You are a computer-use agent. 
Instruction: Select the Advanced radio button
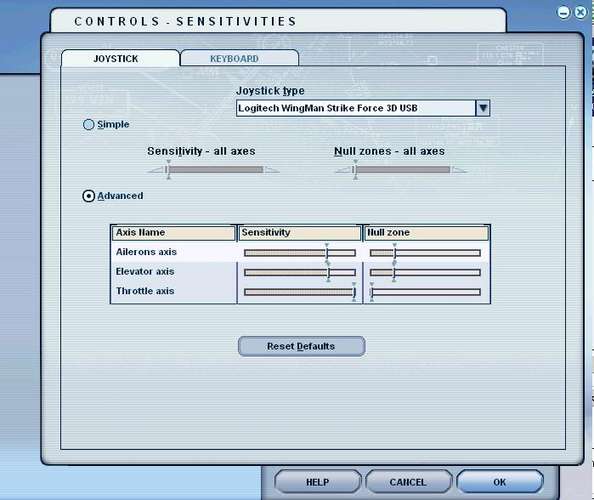coord(89,196)
